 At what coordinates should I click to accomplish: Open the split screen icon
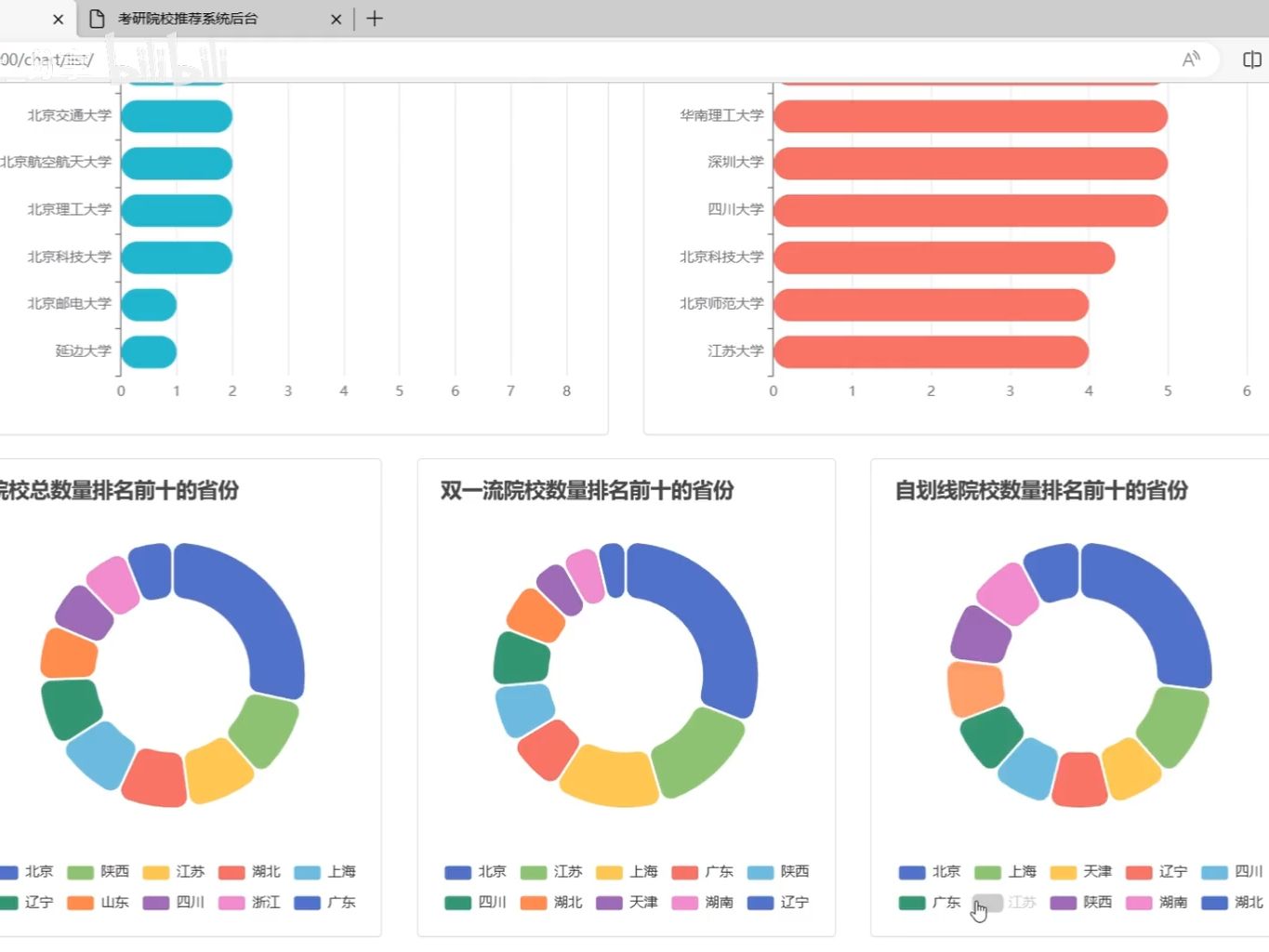(x=1251, y=59)
